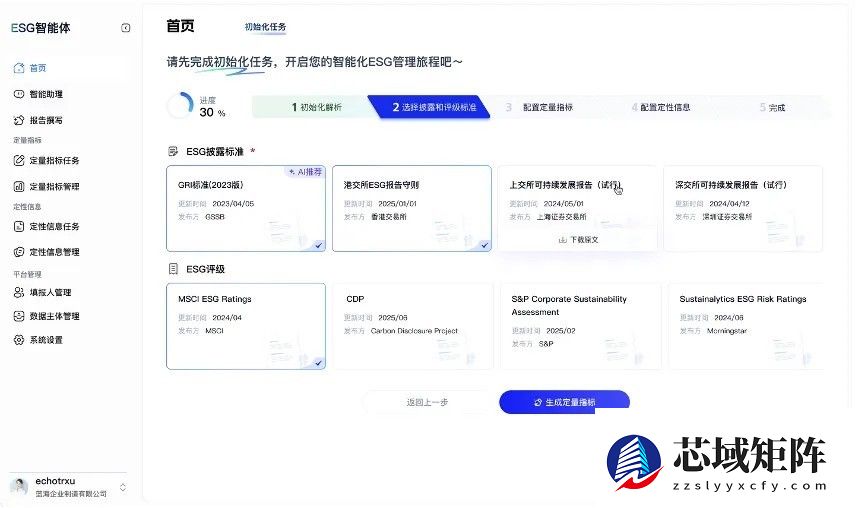Image resolution: width=856 pixels, height=508 pixels.
Task: Click the 定量指标管理 chart icon
Action: point(19,187)
